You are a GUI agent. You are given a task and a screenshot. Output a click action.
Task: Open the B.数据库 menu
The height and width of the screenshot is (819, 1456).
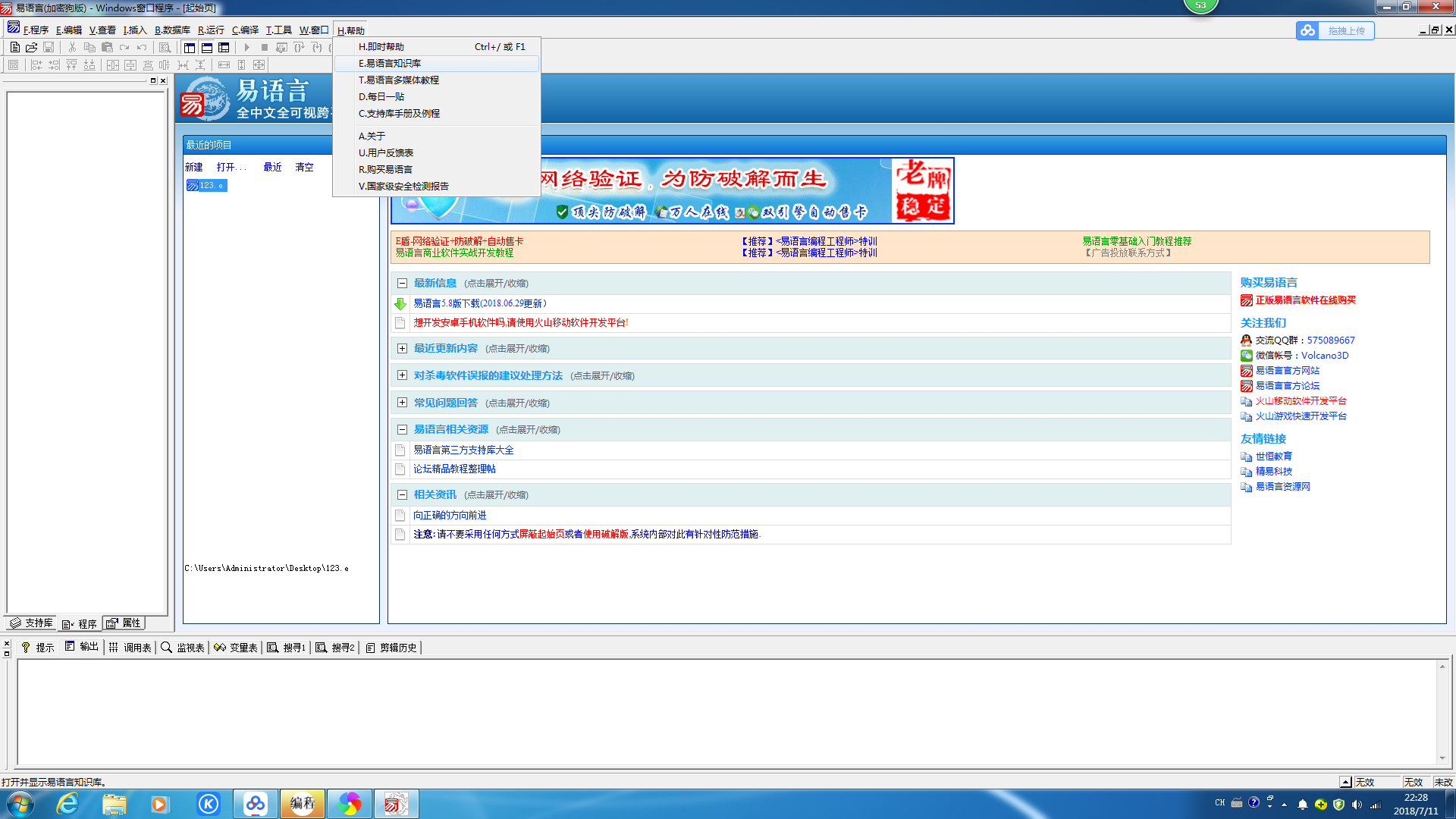172,30
